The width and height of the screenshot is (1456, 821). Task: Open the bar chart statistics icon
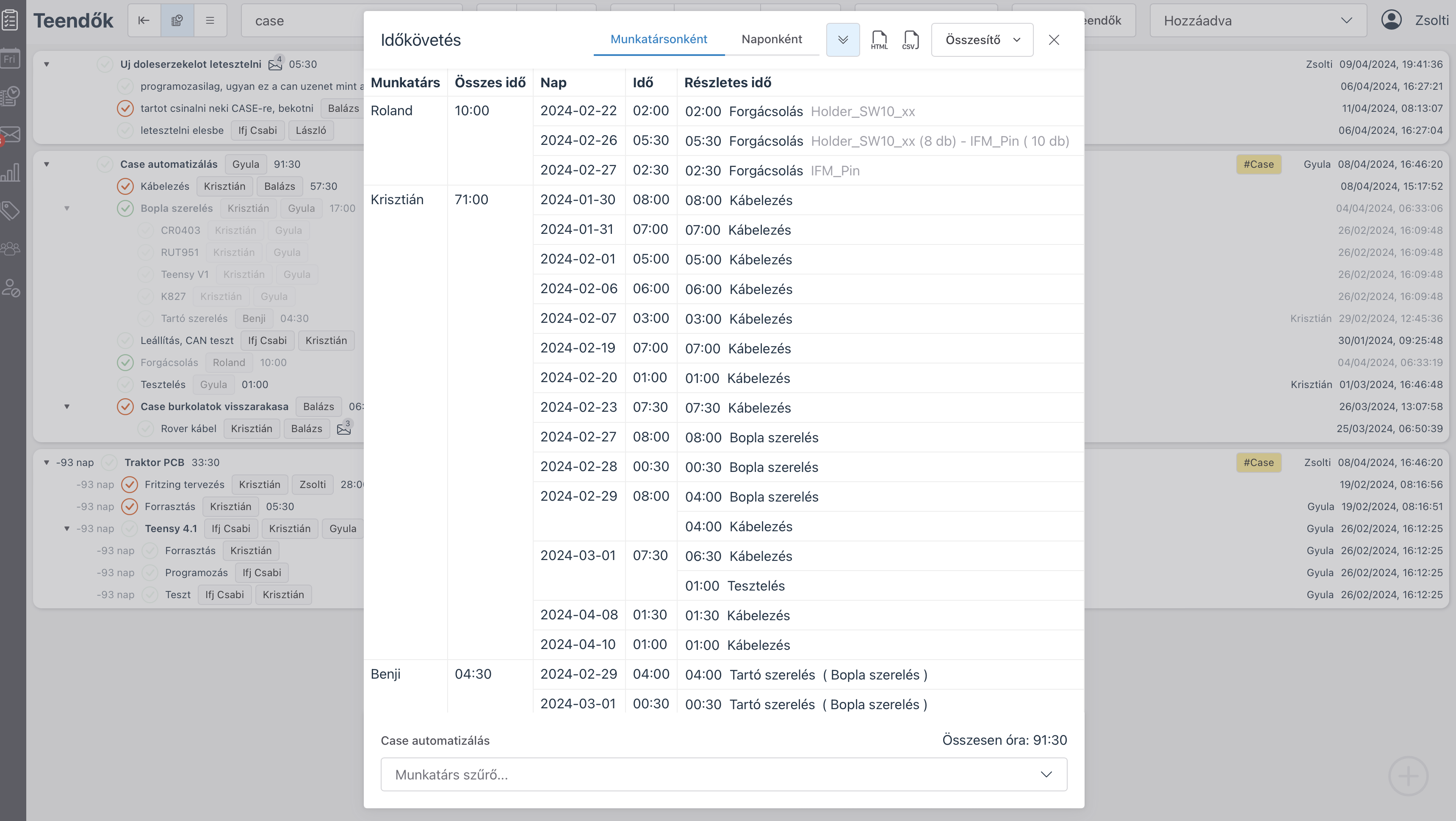click(x=11, y=172)
